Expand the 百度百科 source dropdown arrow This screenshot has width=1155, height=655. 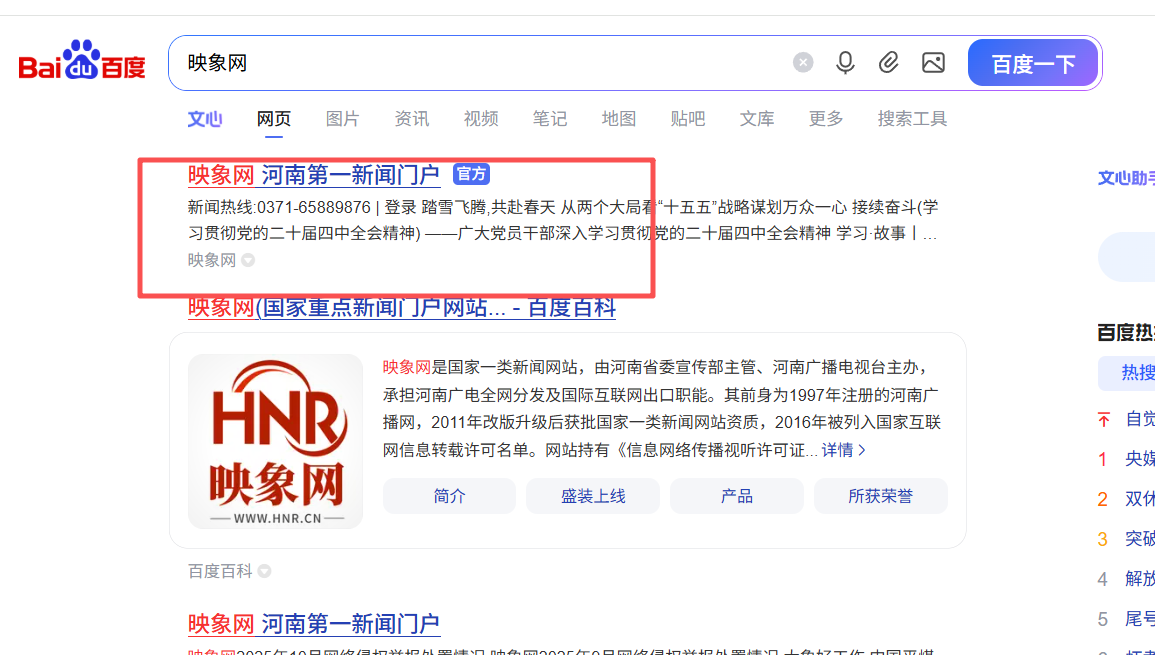[x=264, y=571]
